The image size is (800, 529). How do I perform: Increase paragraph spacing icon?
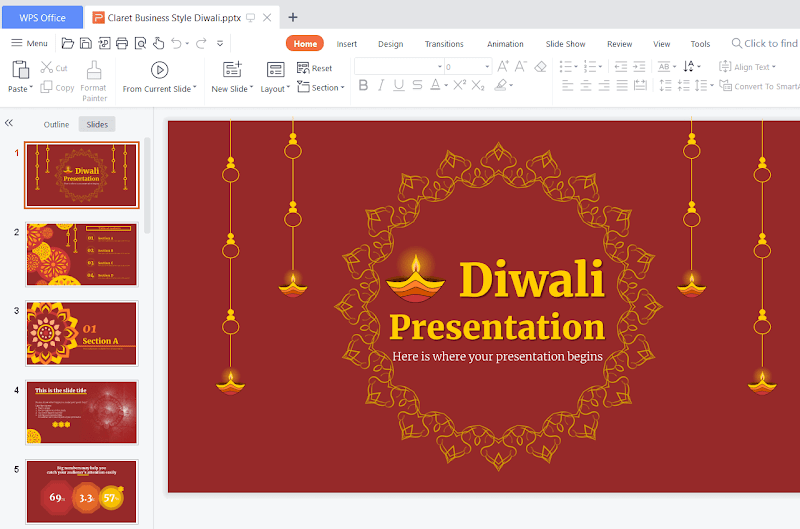(x=665, y=85)
